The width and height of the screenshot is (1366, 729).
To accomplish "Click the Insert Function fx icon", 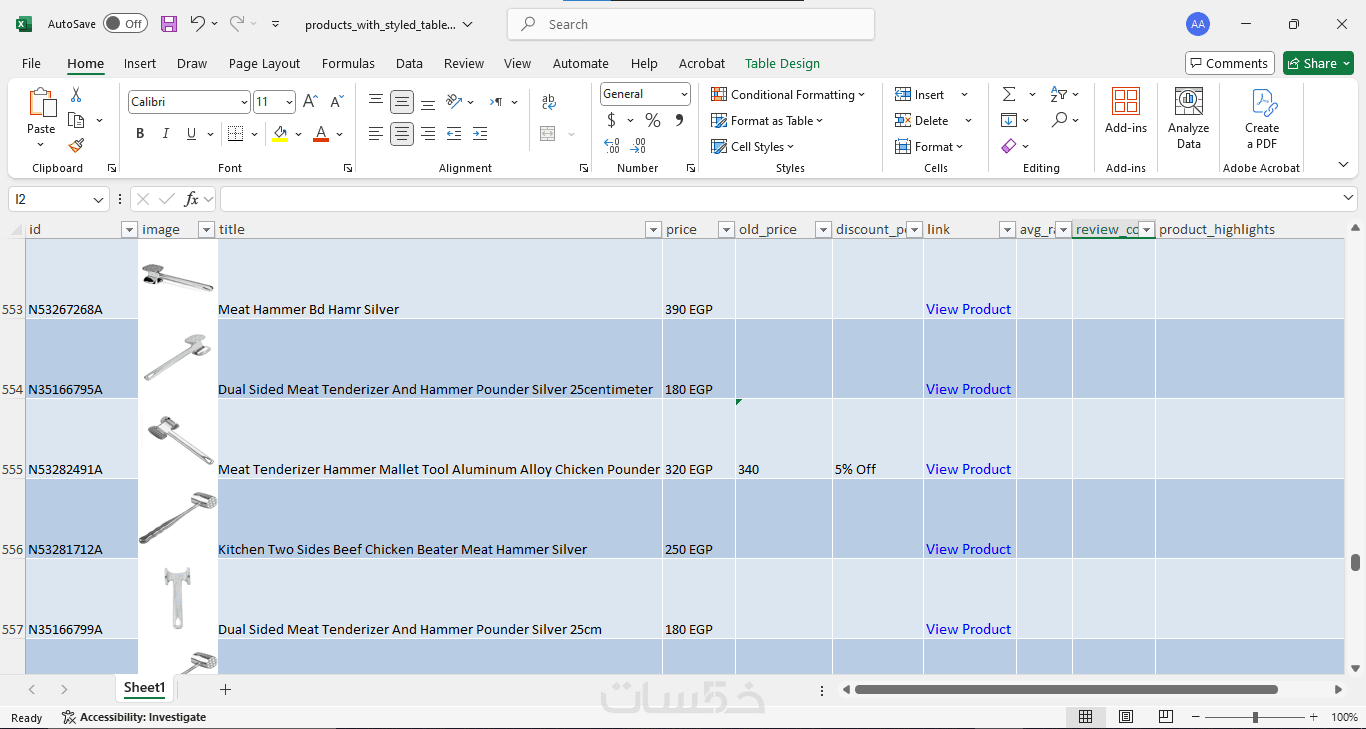I will coord(191,199).
